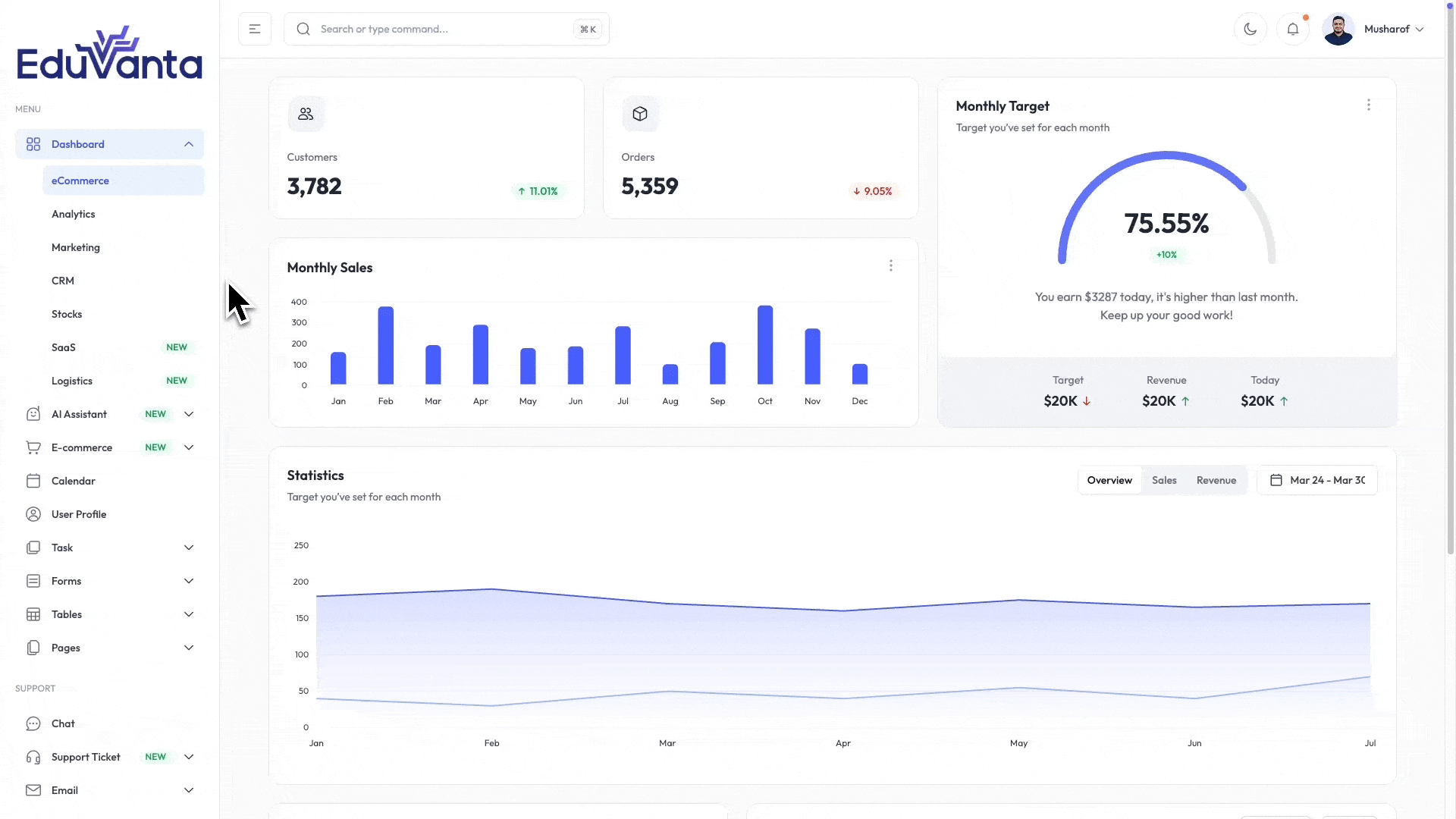Click the Chat bubble icon
This screenshot has width=1456, height=819.
33,723
